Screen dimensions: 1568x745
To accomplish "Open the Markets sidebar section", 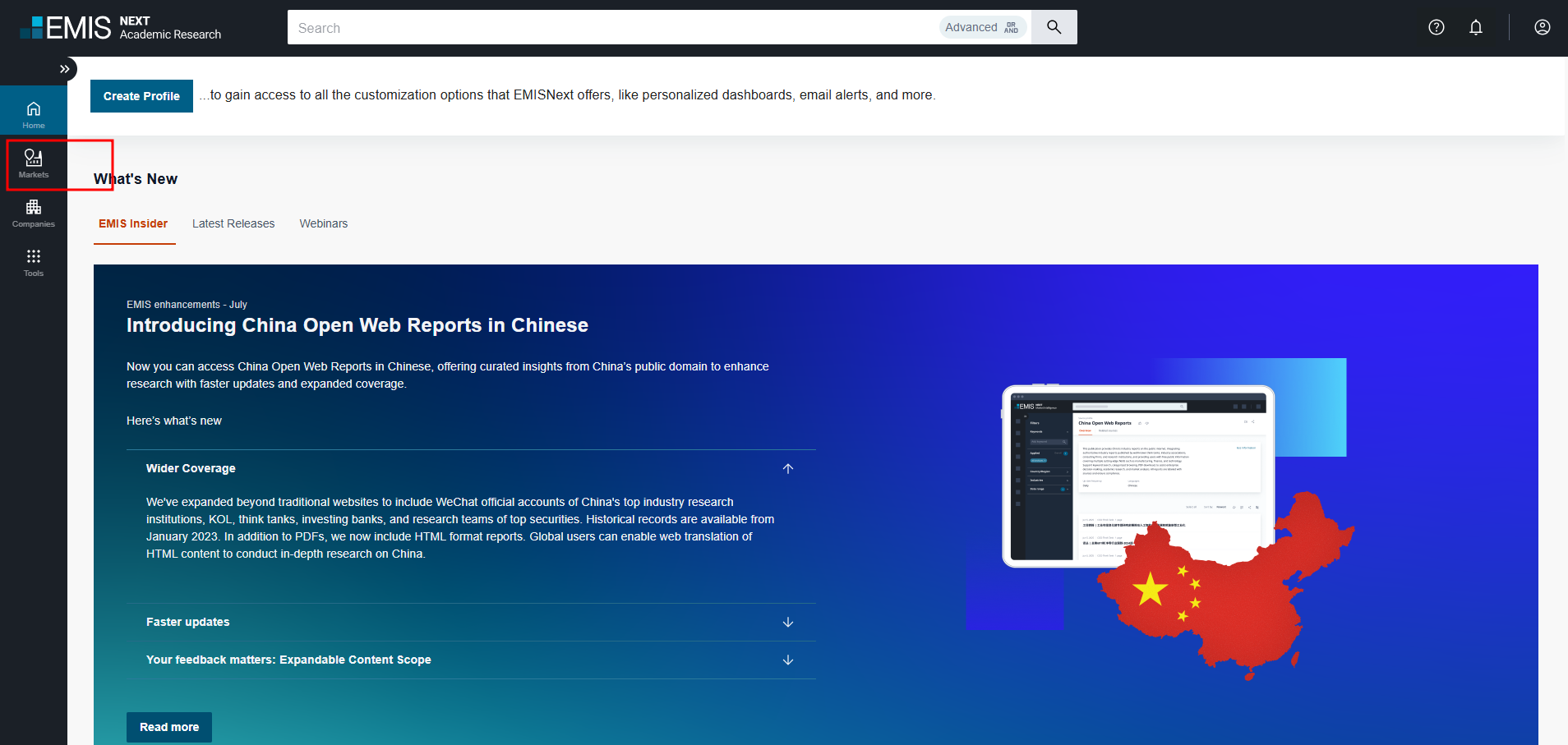I will pyautogui.click(x=34, y=163).
